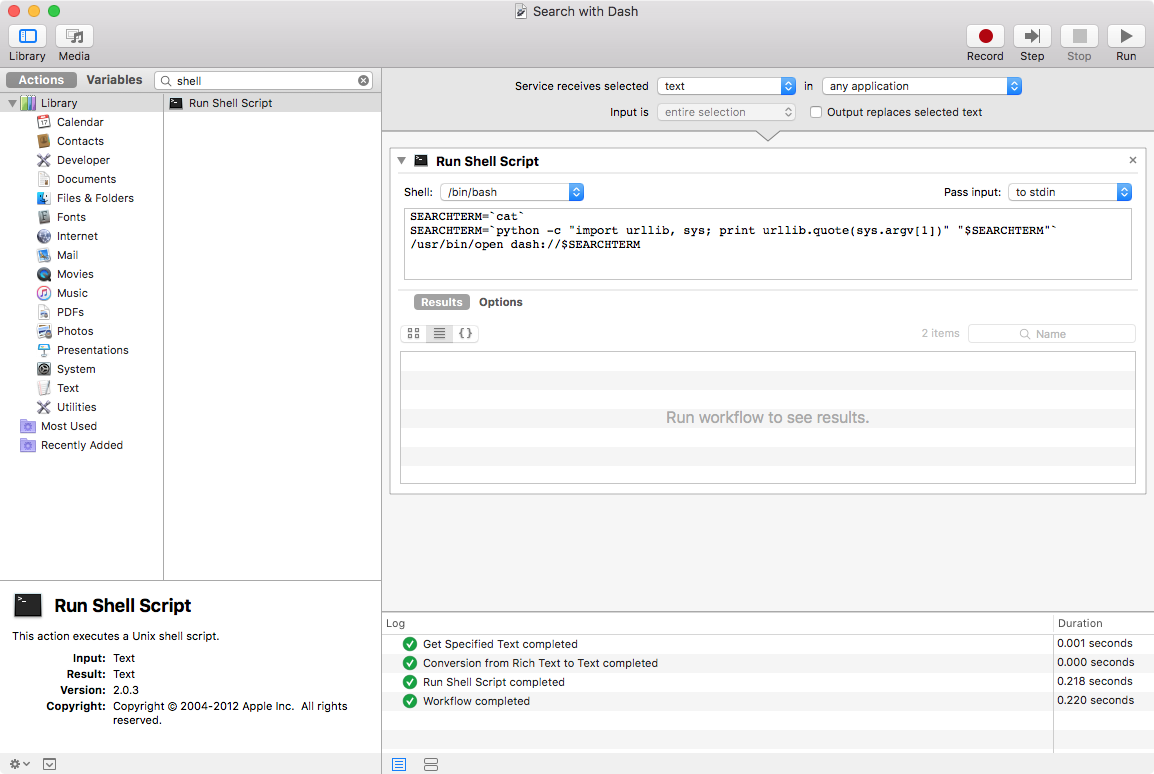Image resolution: width=1154 pixels, height=774 pixels.
Task: Open the Input is entire selection dropdown
Action: tap(726, 113)
